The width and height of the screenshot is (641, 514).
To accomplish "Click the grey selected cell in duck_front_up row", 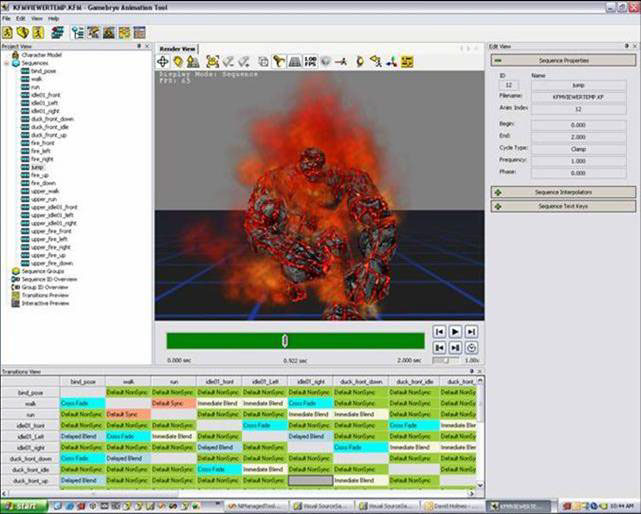I will pos(310,480).
